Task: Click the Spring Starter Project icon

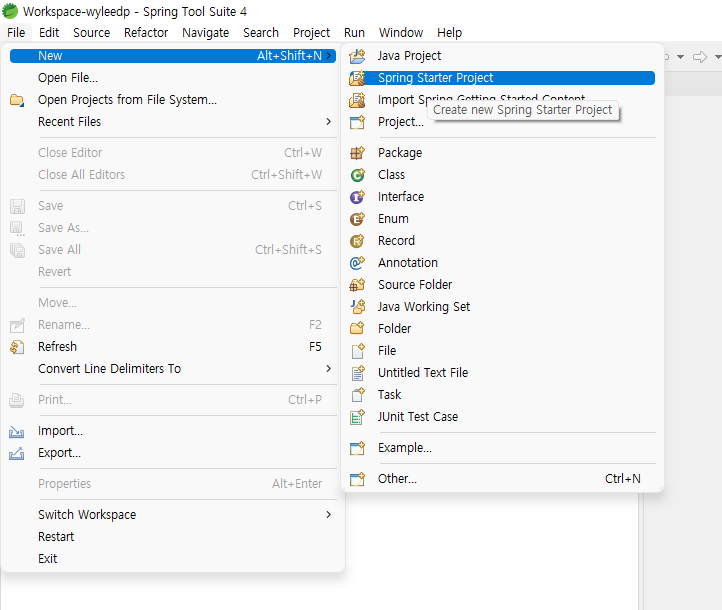Action: 357,78
